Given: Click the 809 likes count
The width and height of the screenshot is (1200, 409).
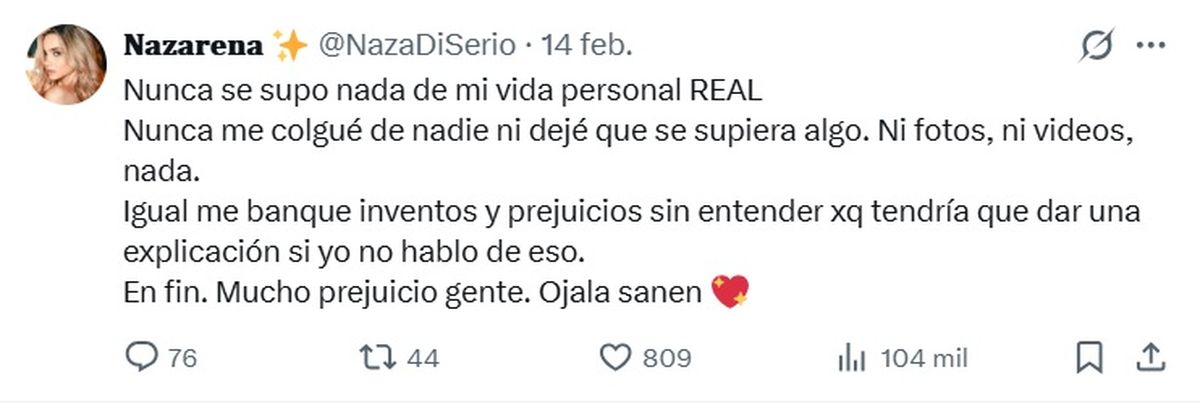Looking at the screenshot, I should point(667,358).
